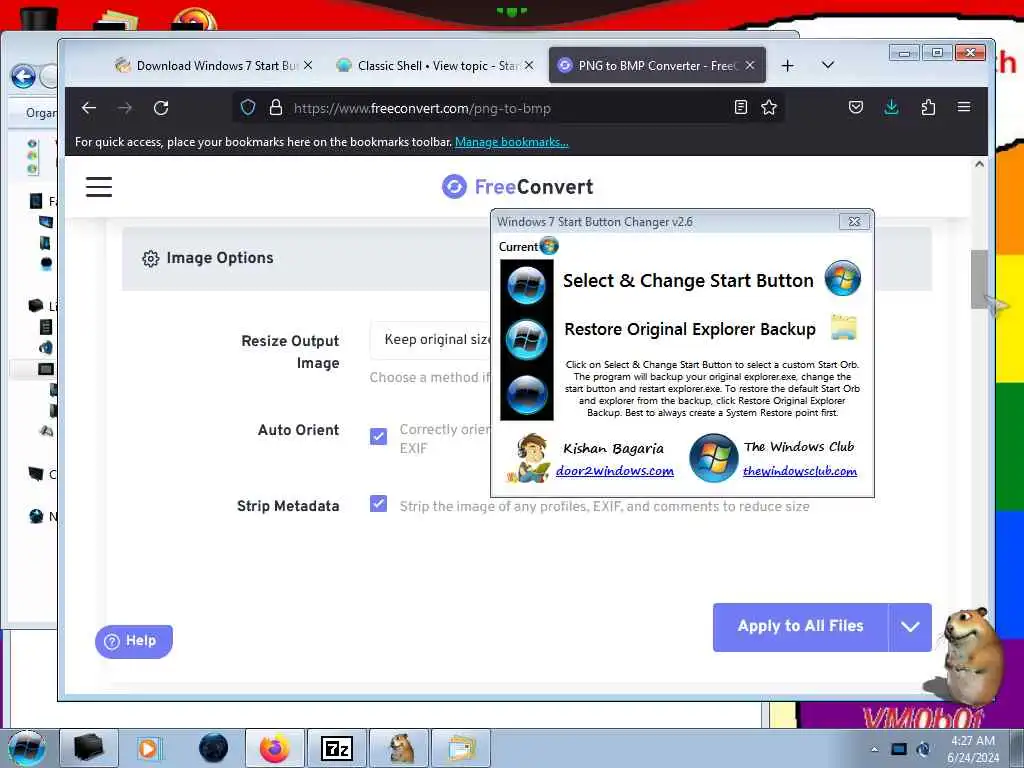This screenshot has width=1024, height=768.
Task: Click the hamster taskbar icon
Action: [399, 748]
